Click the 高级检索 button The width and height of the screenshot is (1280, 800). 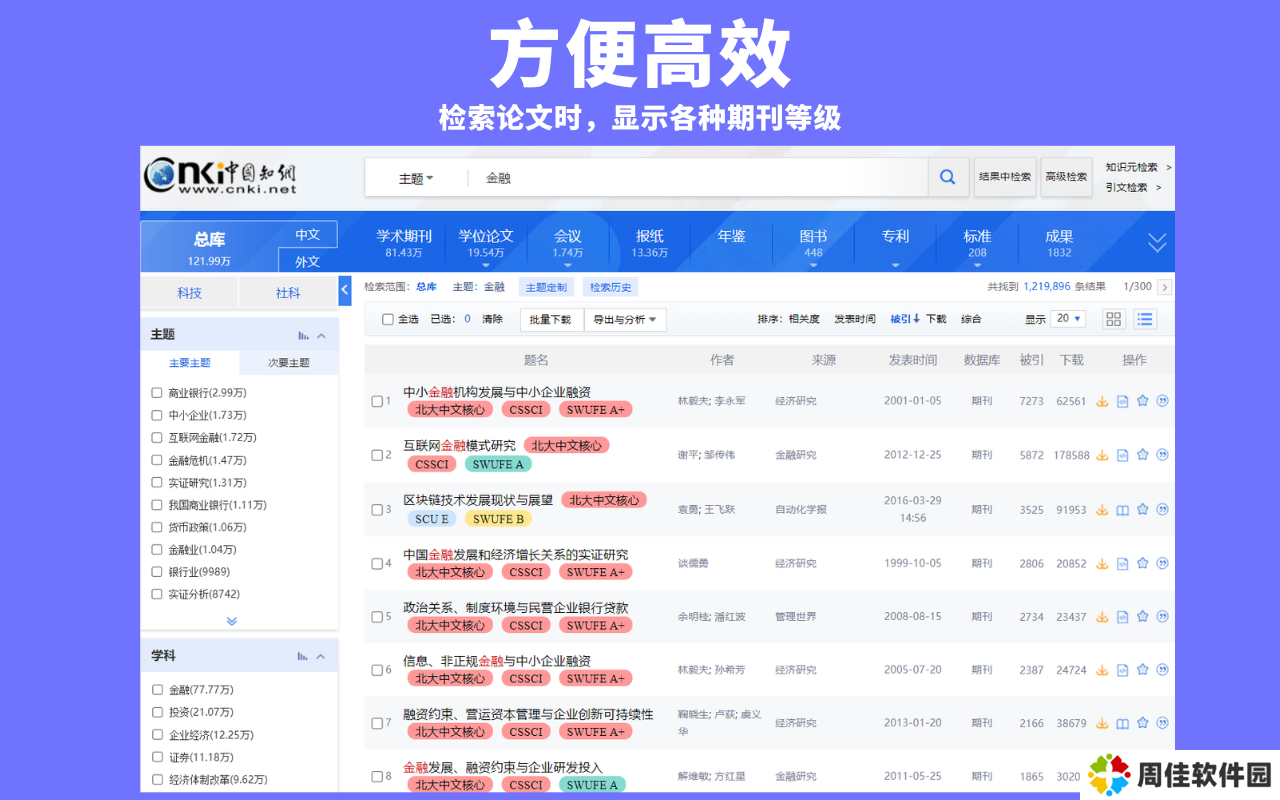pyautogui.click(x=1066, y=177)
